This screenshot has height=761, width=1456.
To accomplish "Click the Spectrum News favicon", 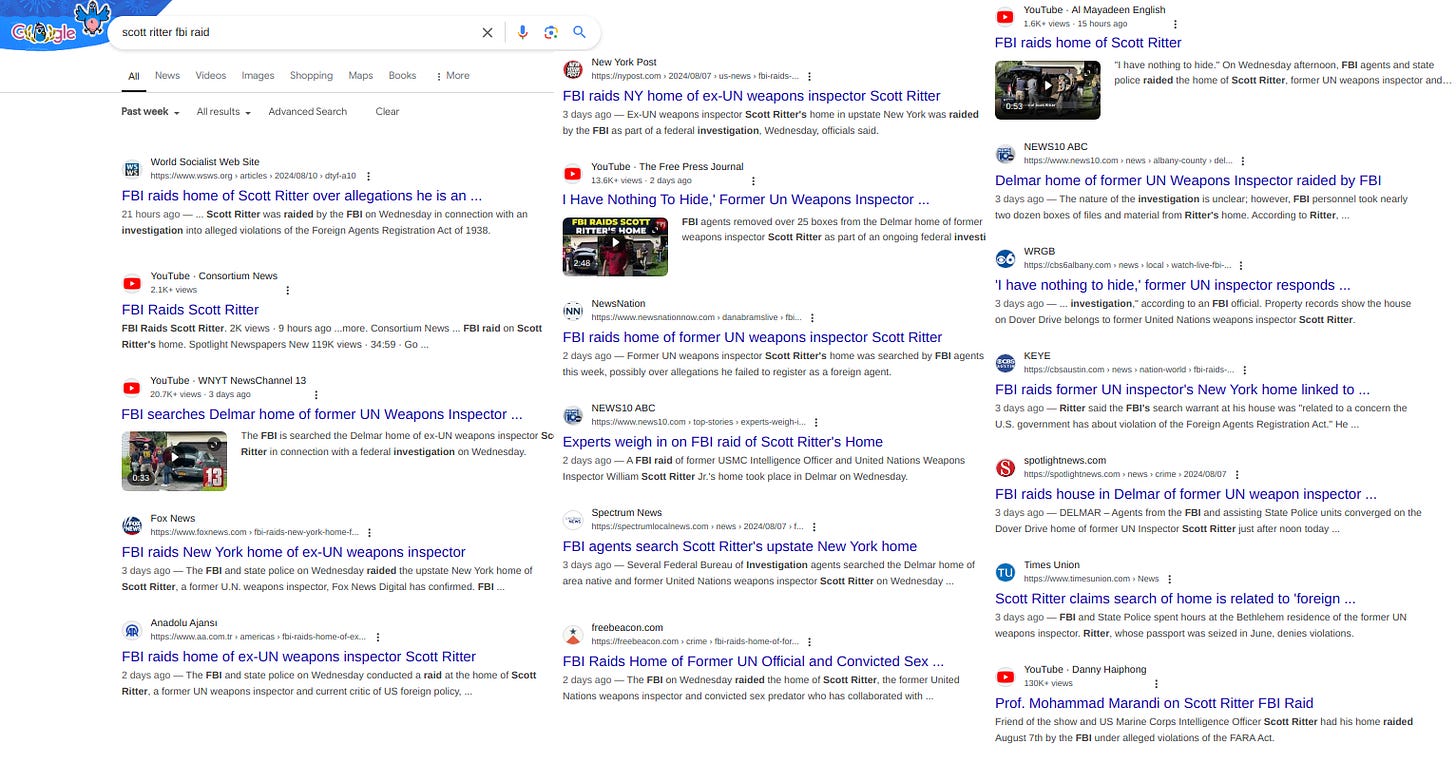I will pyautogui.click(x=573, y=520).
